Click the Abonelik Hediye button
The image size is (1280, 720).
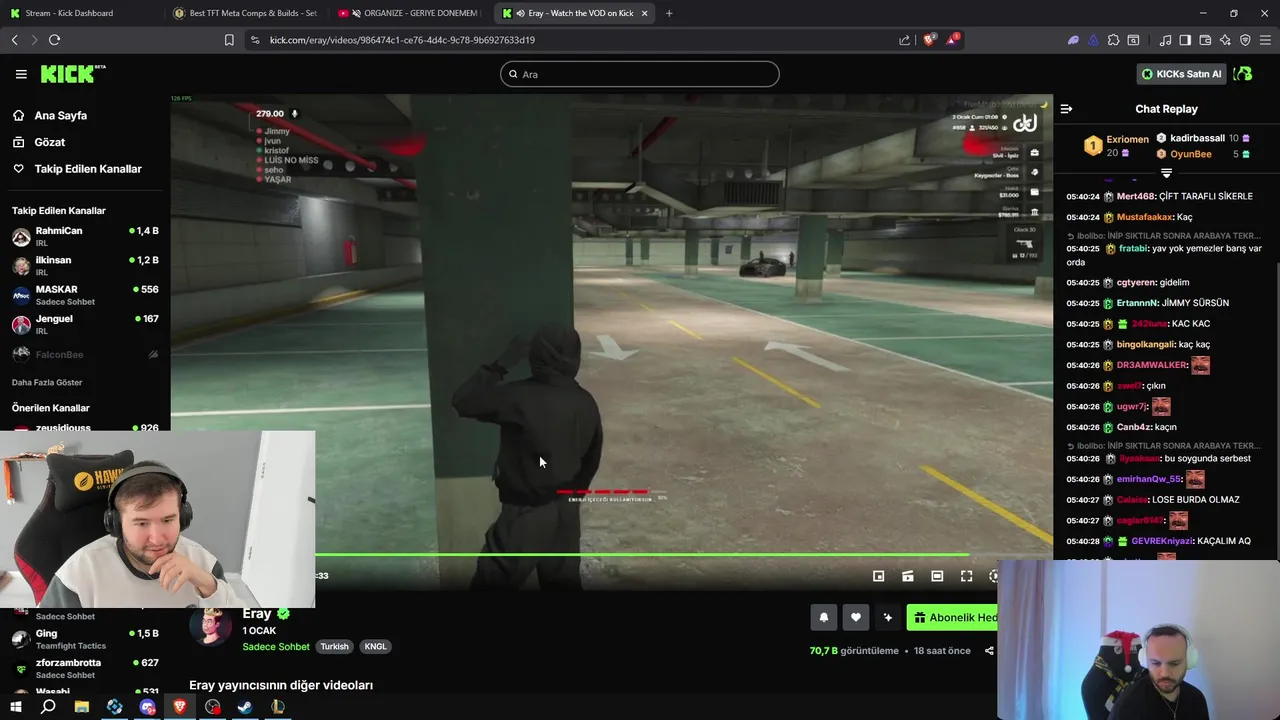tap(953, 618)
